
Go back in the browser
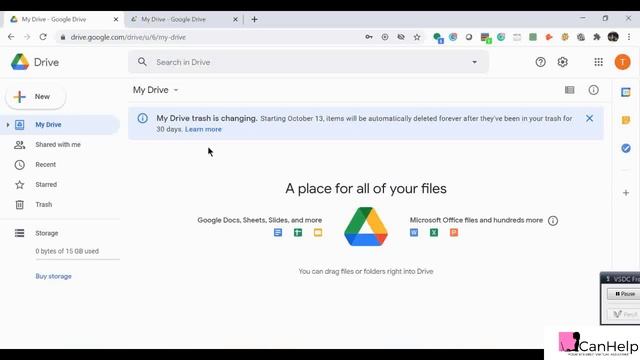11,37
